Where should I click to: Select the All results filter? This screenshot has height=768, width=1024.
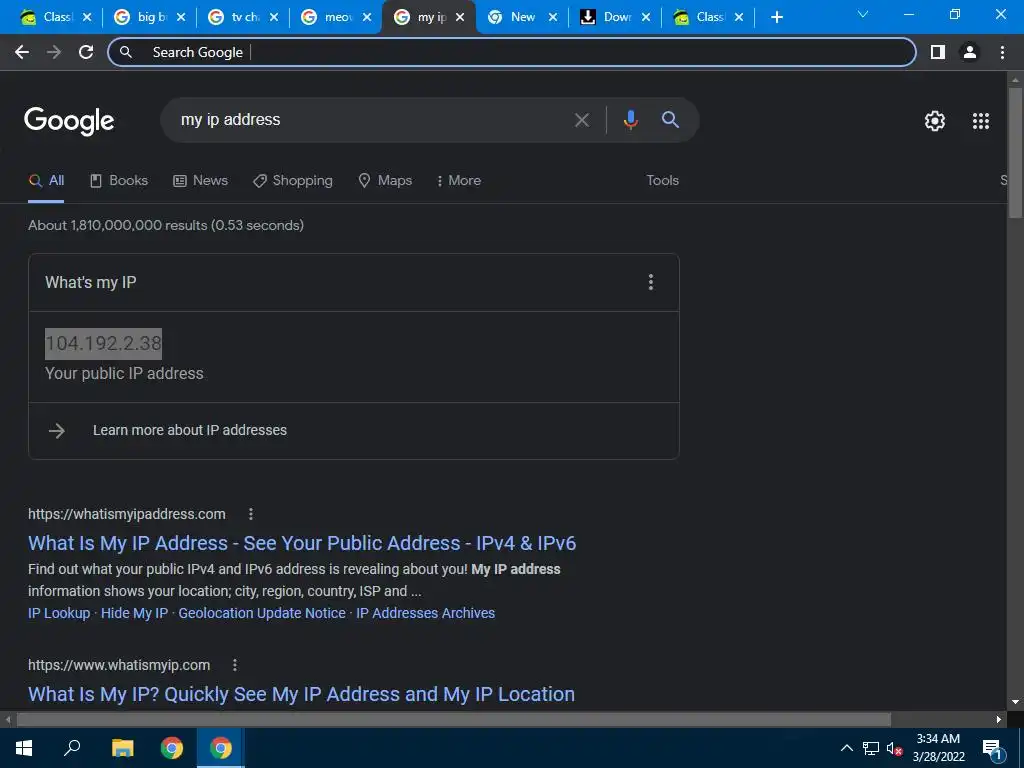(46, 181)
